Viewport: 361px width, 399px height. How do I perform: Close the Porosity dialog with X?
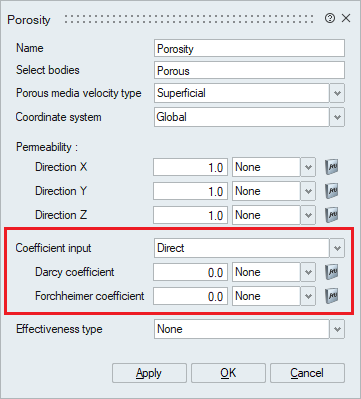(x=346, y=18)
